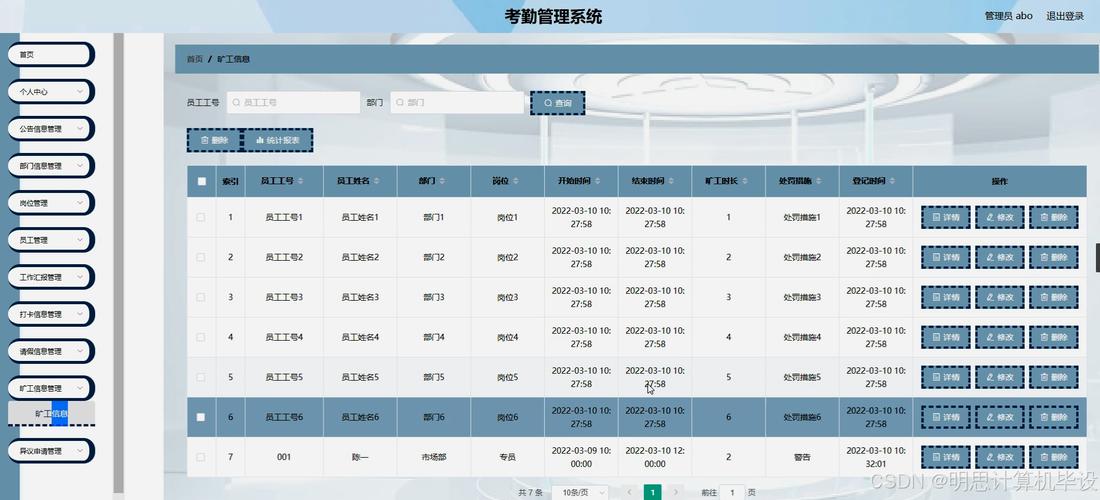Click into the 部门 search field
The image size is (1100, 500).
(x=457, y=102)
